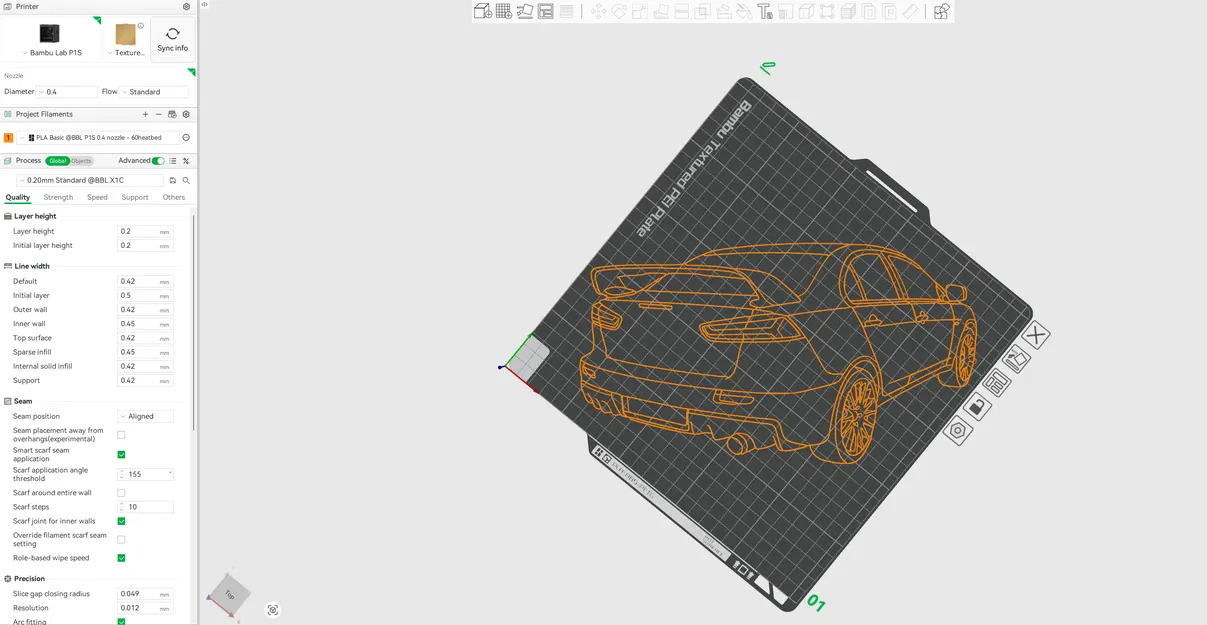Viewport: 1207px width, 625px height.
Task: Click the Add model cube icon
Action: [x=482, y=12]
